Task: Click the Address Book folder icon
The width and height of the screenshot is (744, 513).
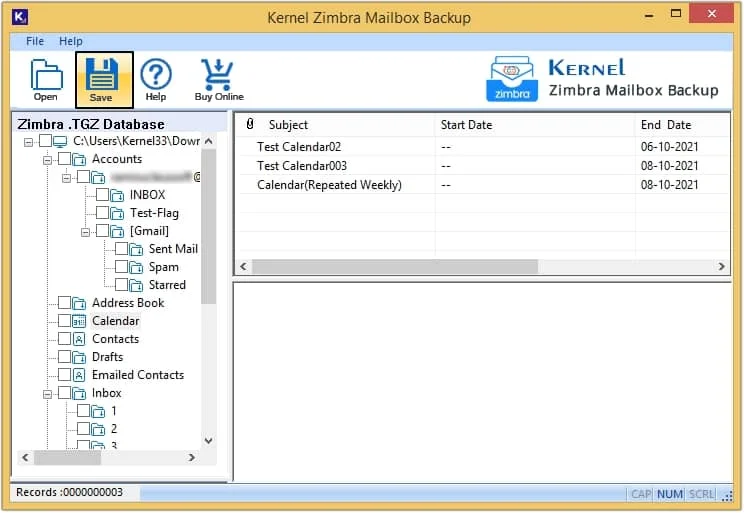Action: tap(79, 303)
